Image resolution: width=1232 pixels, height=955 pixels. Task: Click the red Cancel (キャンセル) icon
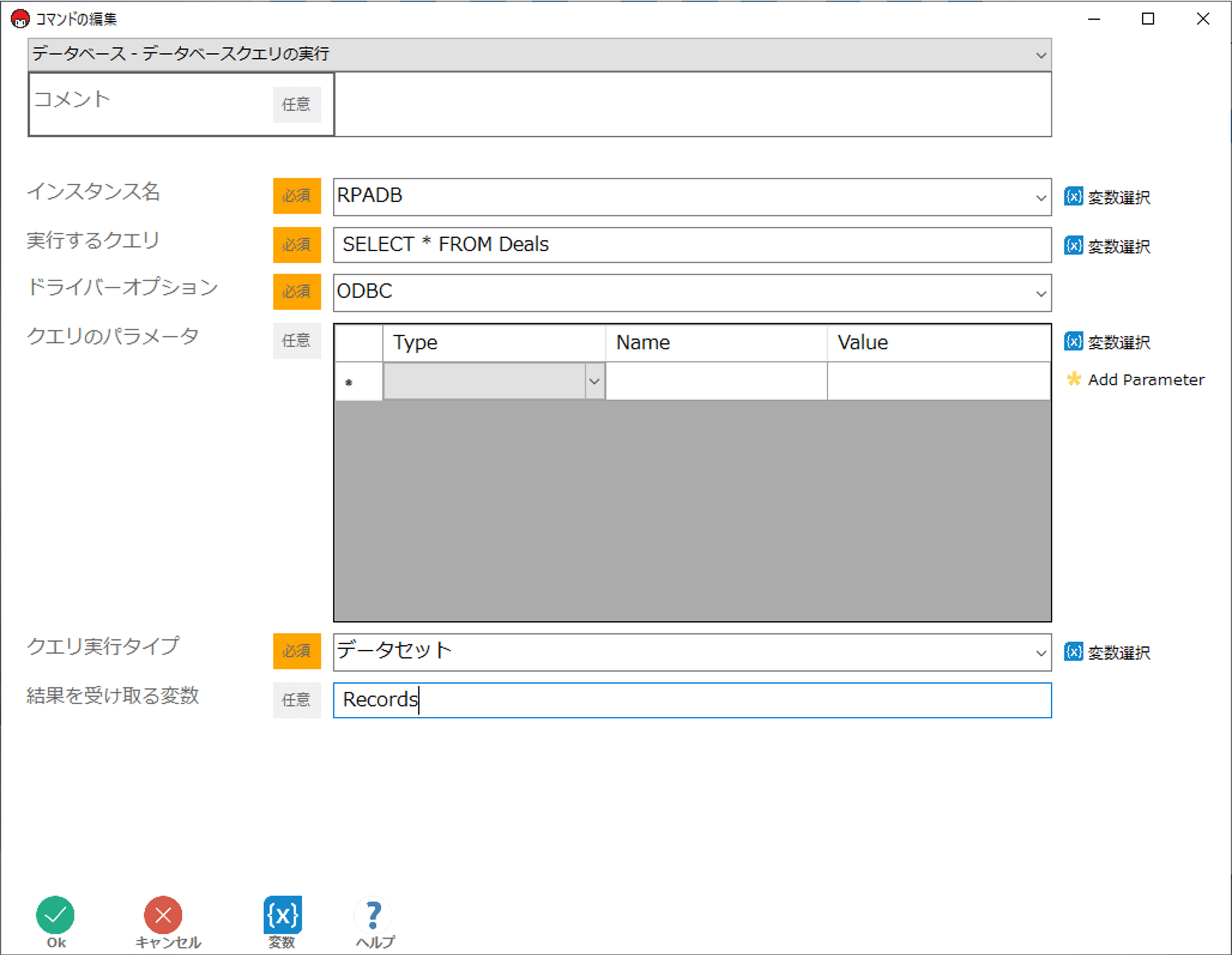(x=163, y=915)
